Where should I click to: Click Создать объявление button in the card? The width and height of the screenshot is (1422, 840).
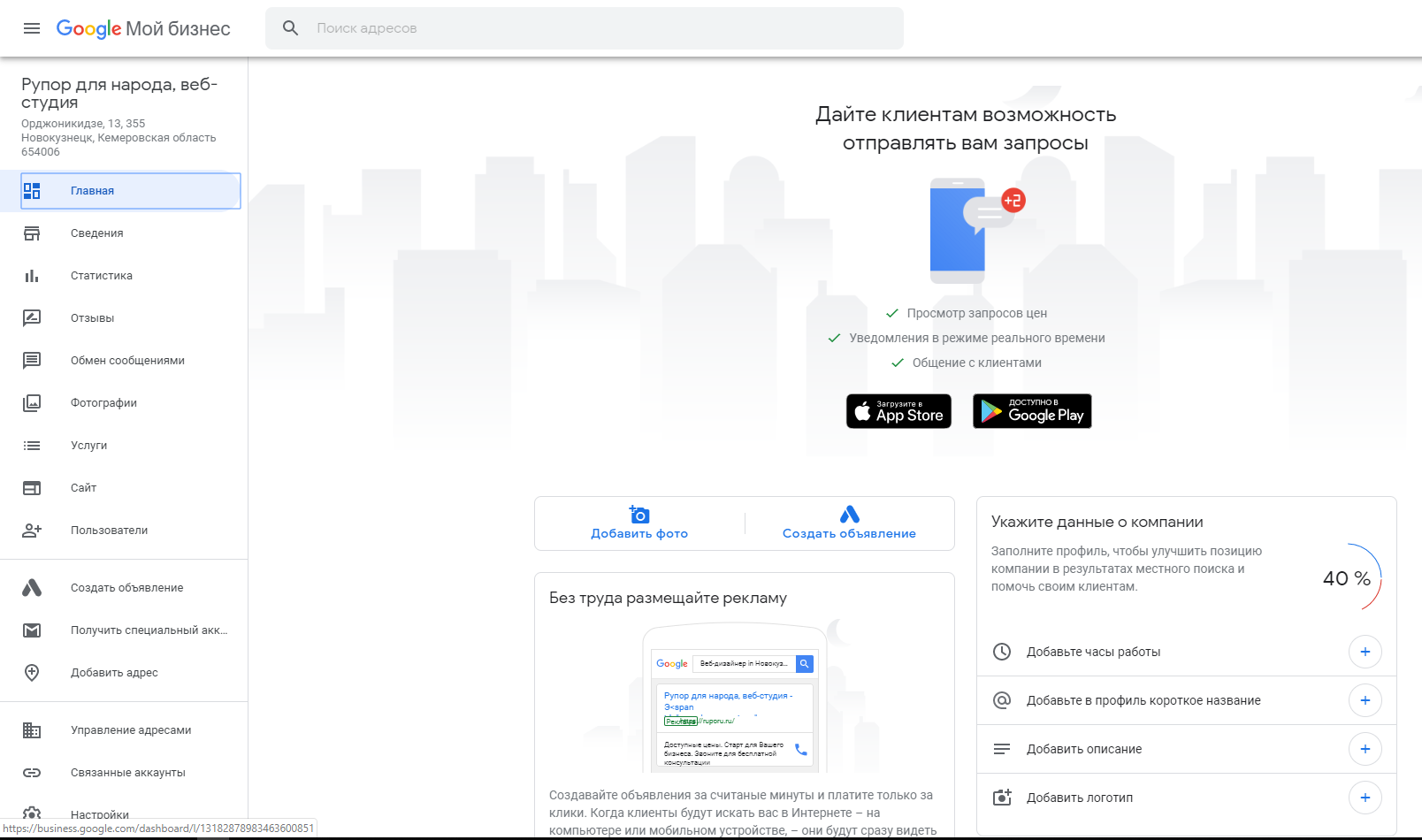coord(849,523)
